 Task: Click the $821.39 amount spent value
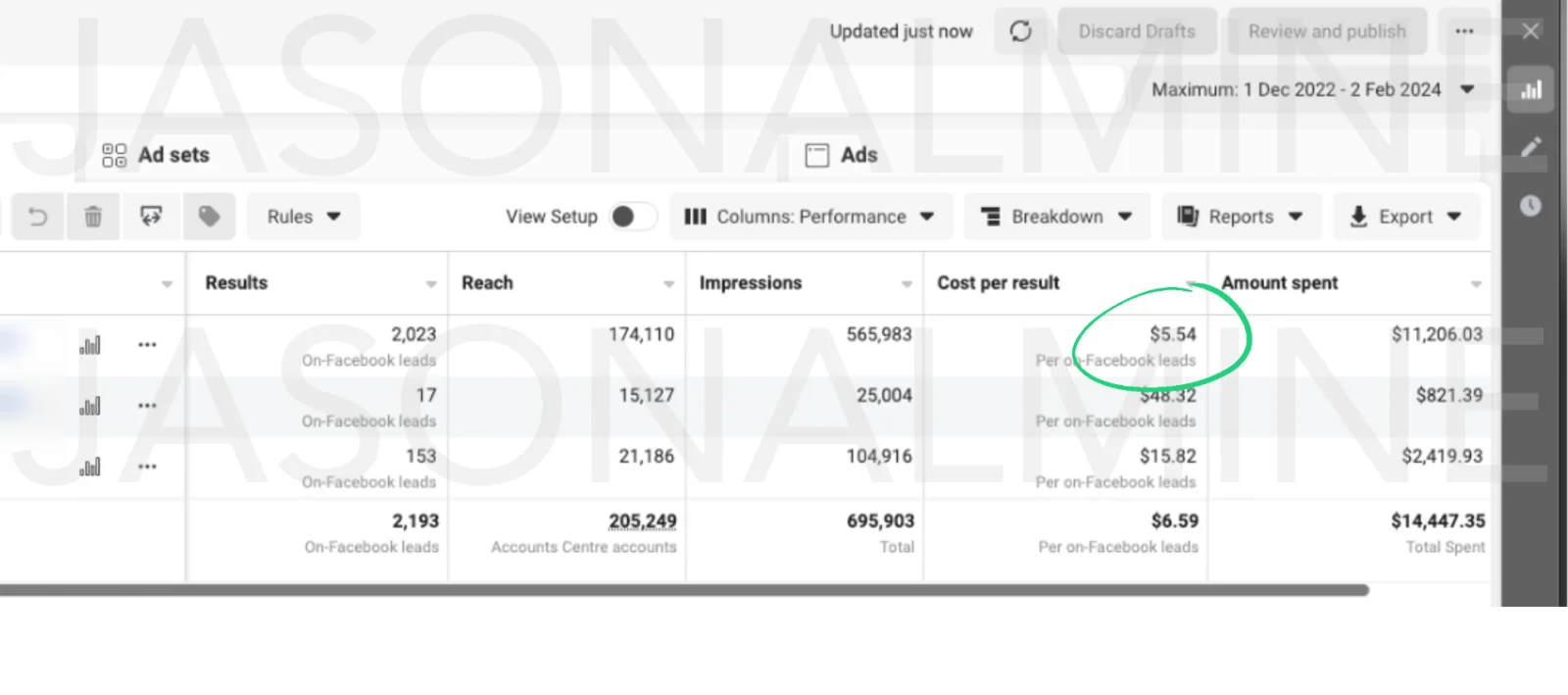1449,395
